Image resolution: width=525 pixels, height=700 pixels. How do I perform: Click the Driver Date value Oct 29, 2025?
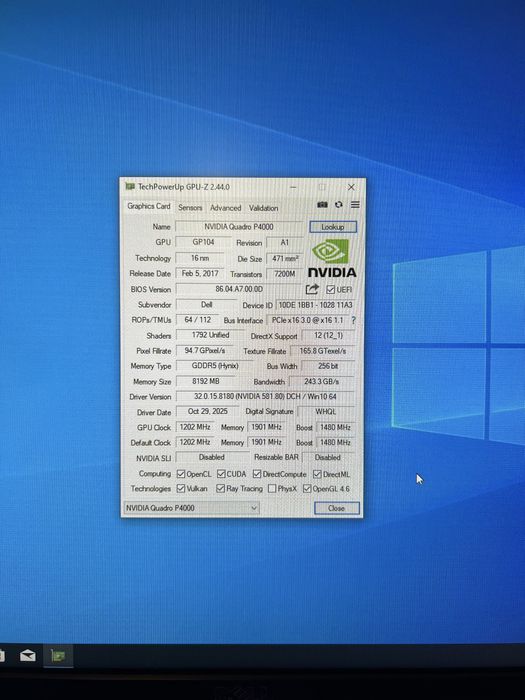point(208,411)
